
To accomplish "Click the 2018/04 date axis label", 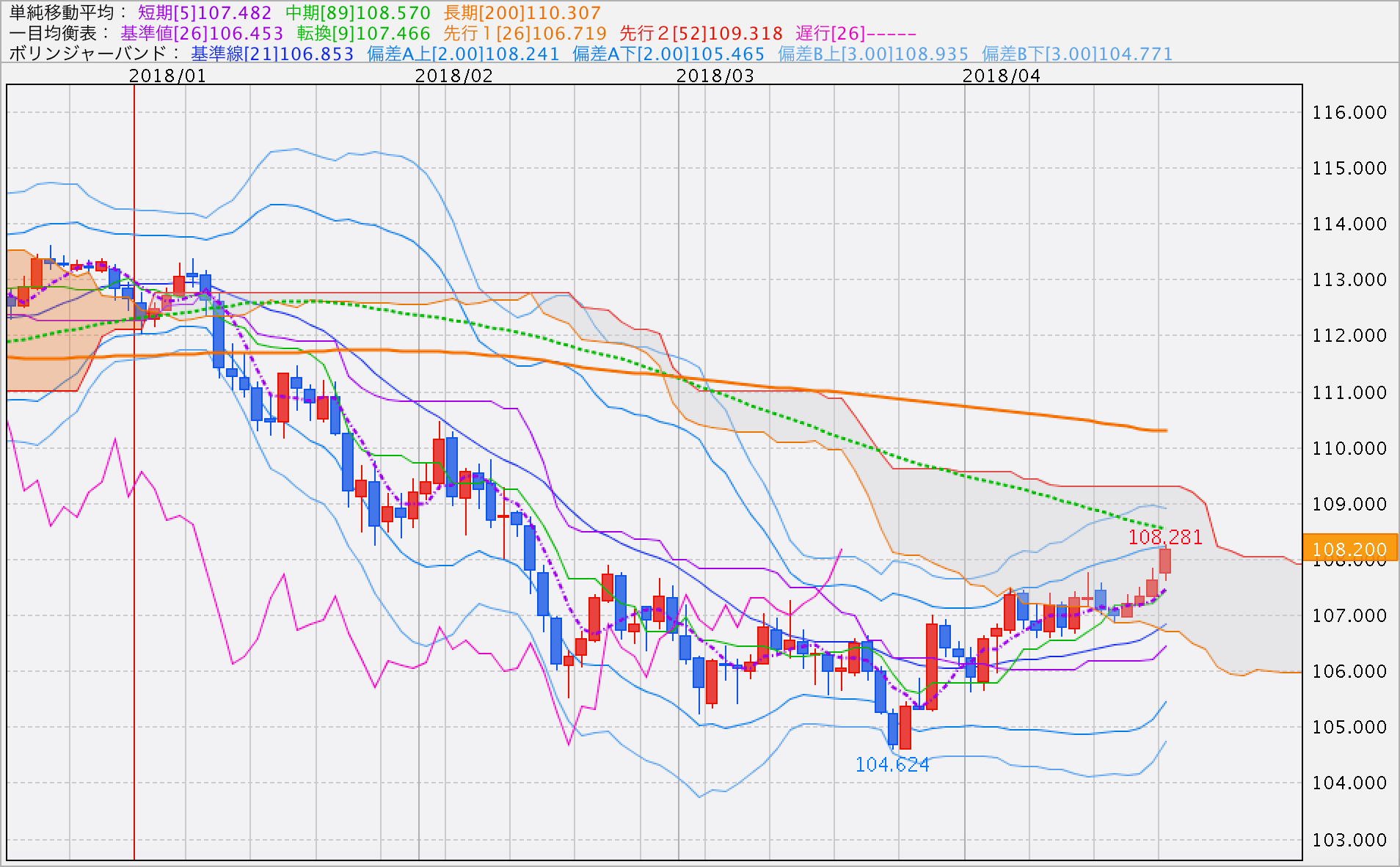I will point(1002,76).
